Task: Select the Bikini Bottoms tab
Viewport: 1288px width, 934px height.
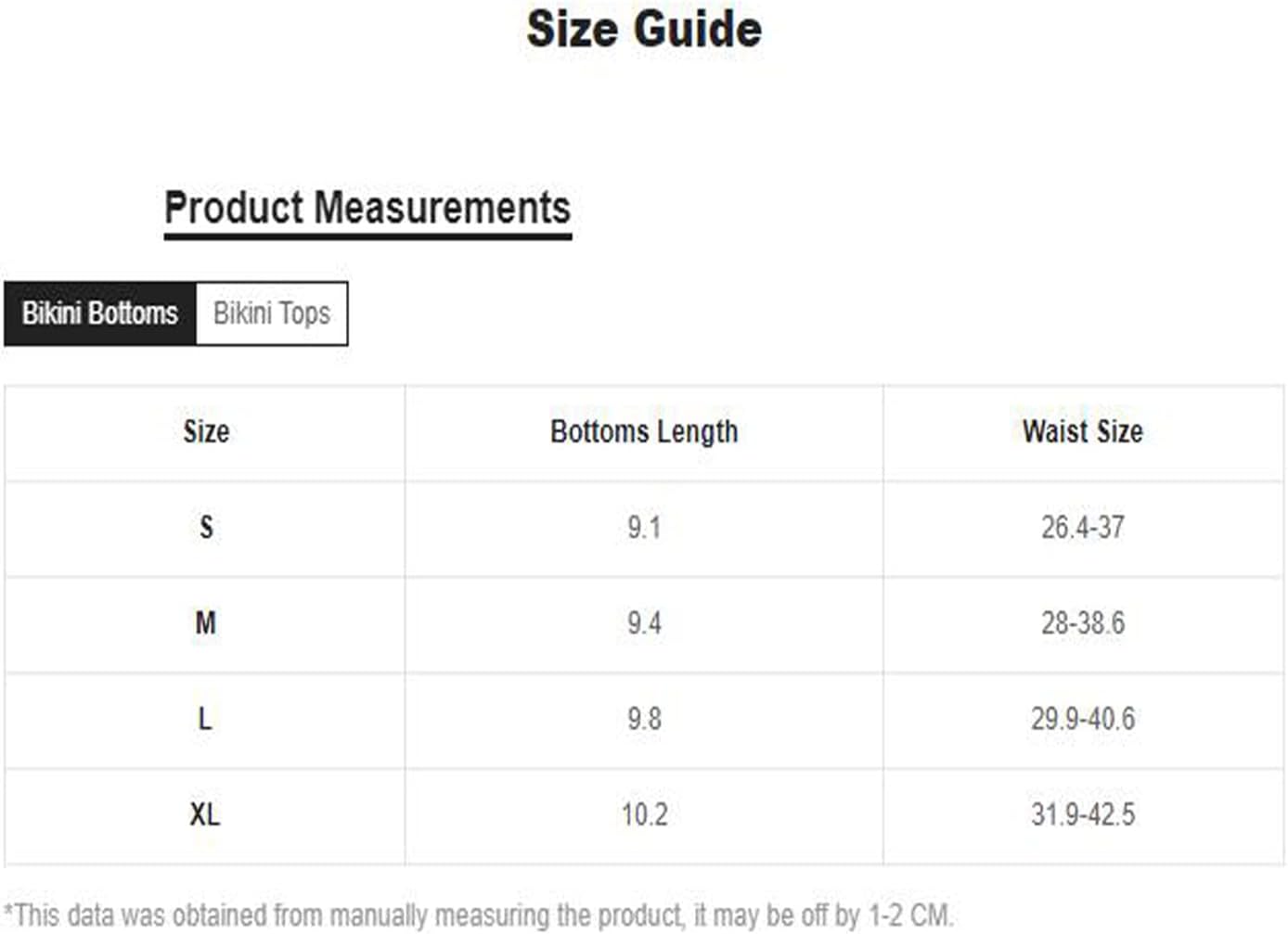Action: (x=100, y=313)
